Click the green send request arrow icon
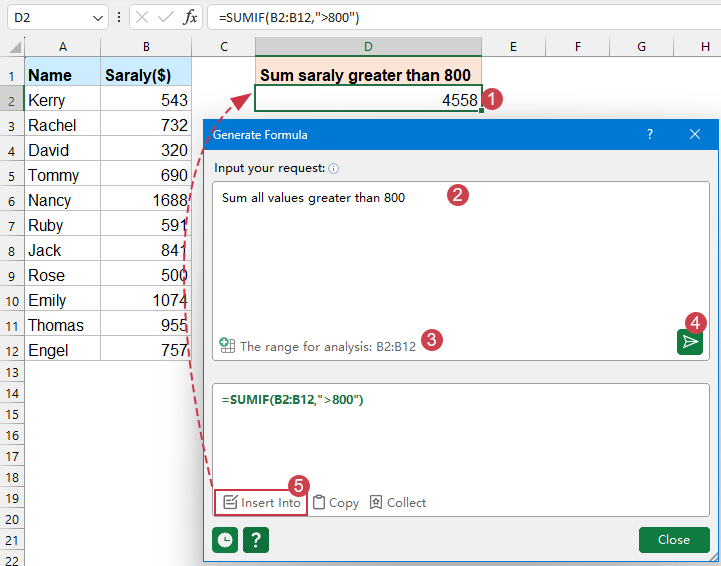 click(x=689, y=342)
